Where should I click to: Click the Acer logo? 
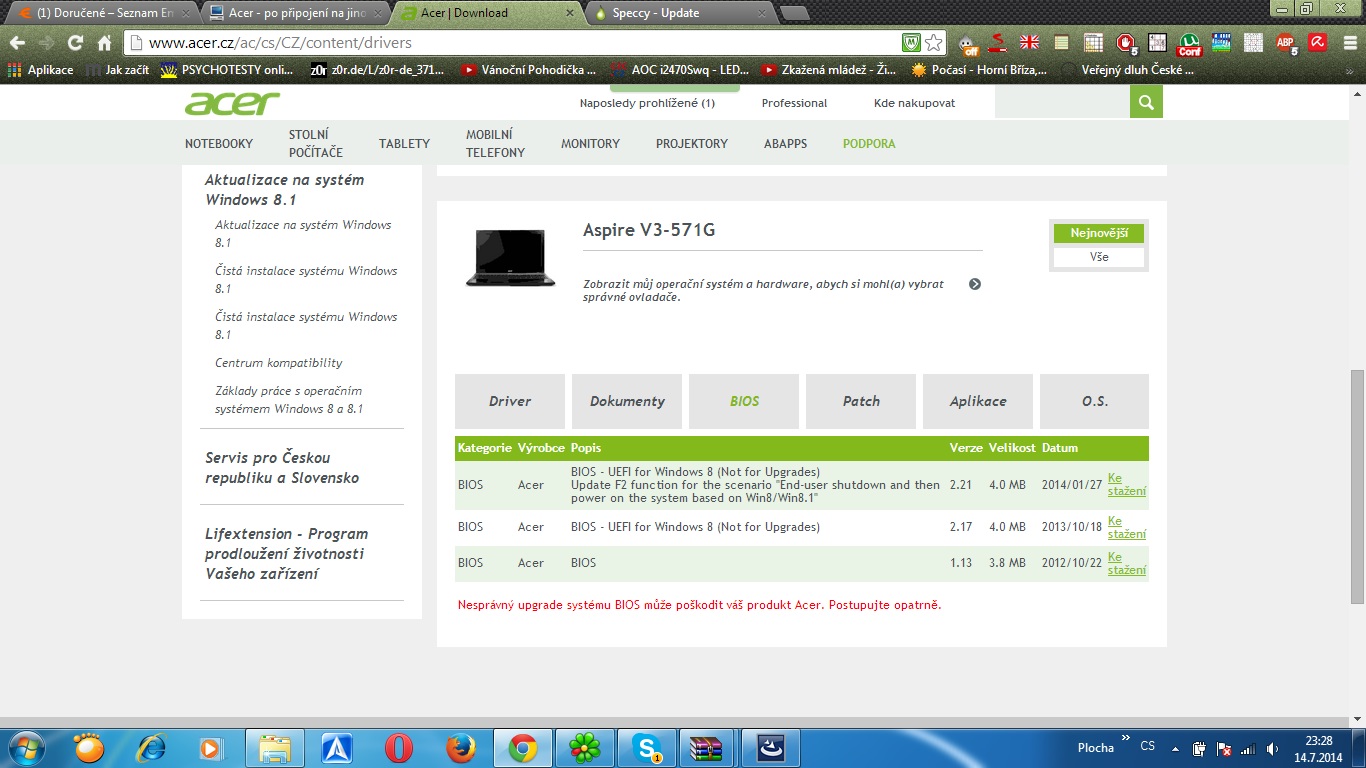point(232,103)
